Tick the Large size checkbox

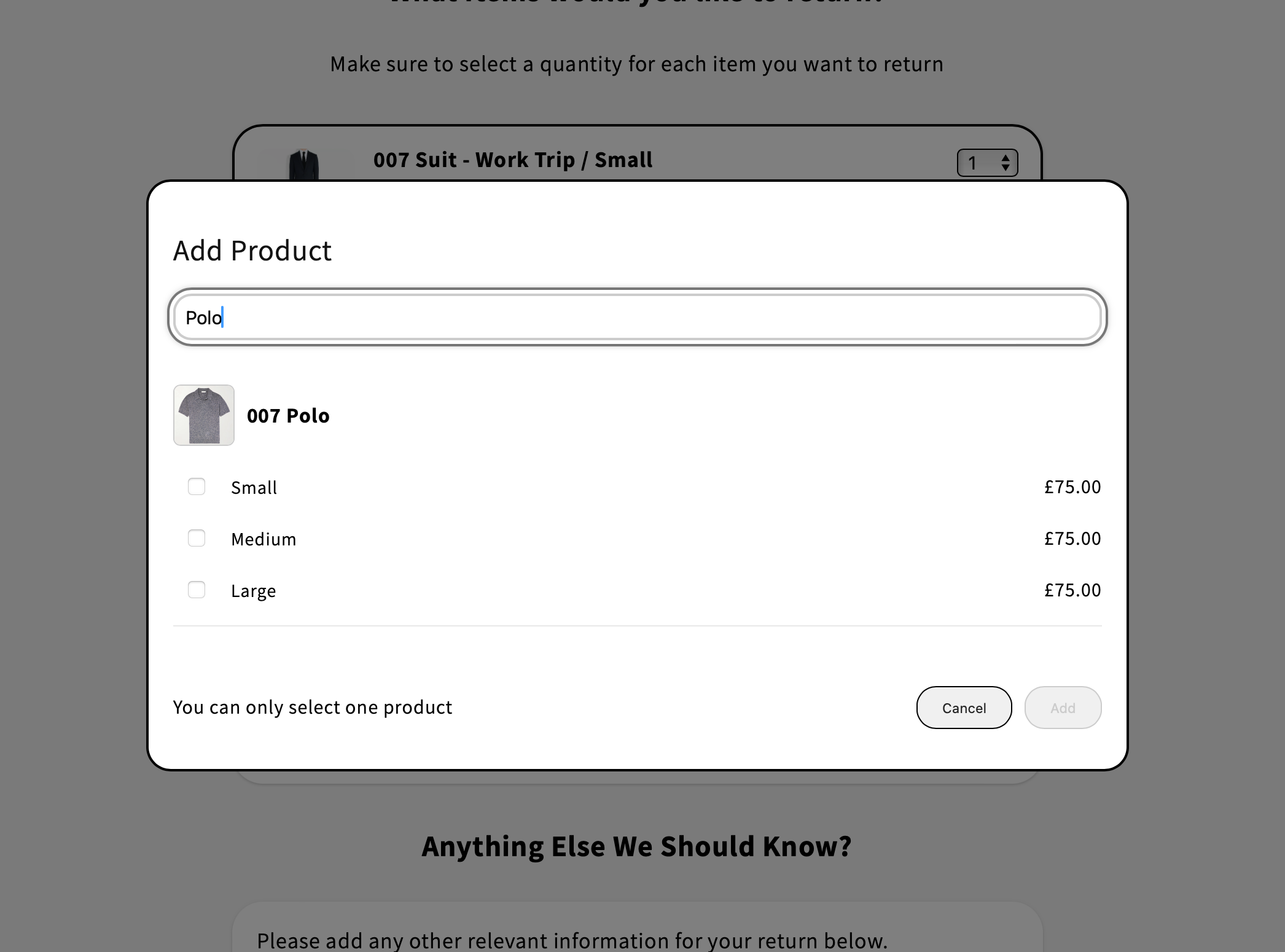pos(197,590)
